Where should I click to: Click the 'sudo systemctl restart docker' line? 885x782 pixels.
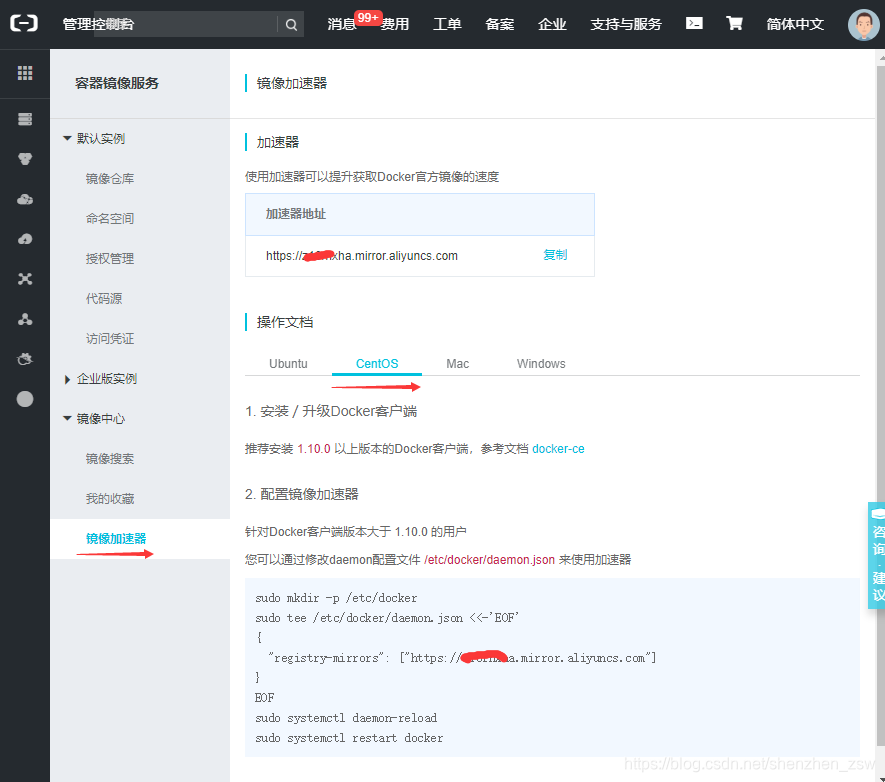click(x=349, y=738)
